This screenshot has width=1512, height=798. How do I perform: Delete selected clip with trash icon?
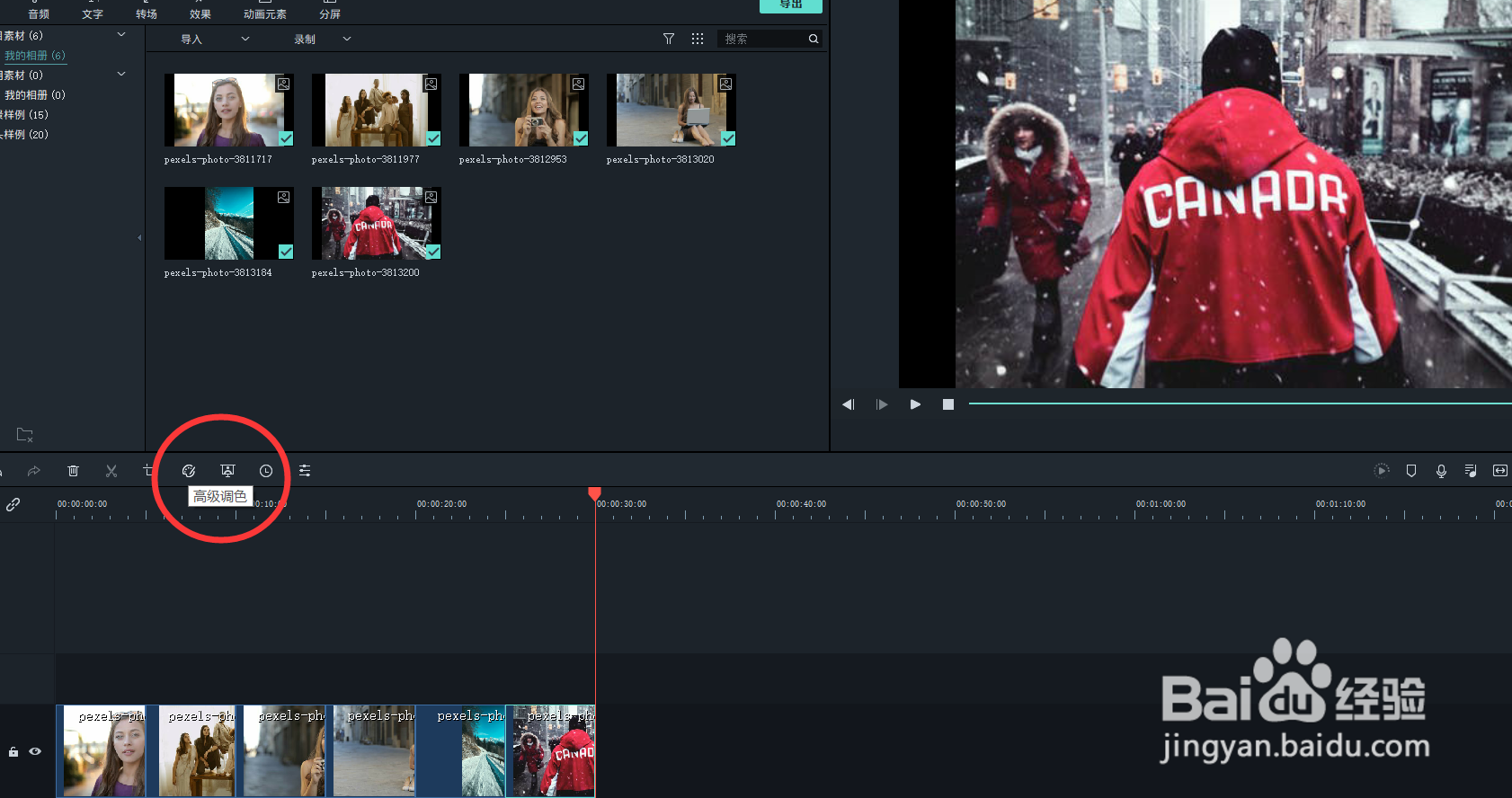click(x=74, y=471)
